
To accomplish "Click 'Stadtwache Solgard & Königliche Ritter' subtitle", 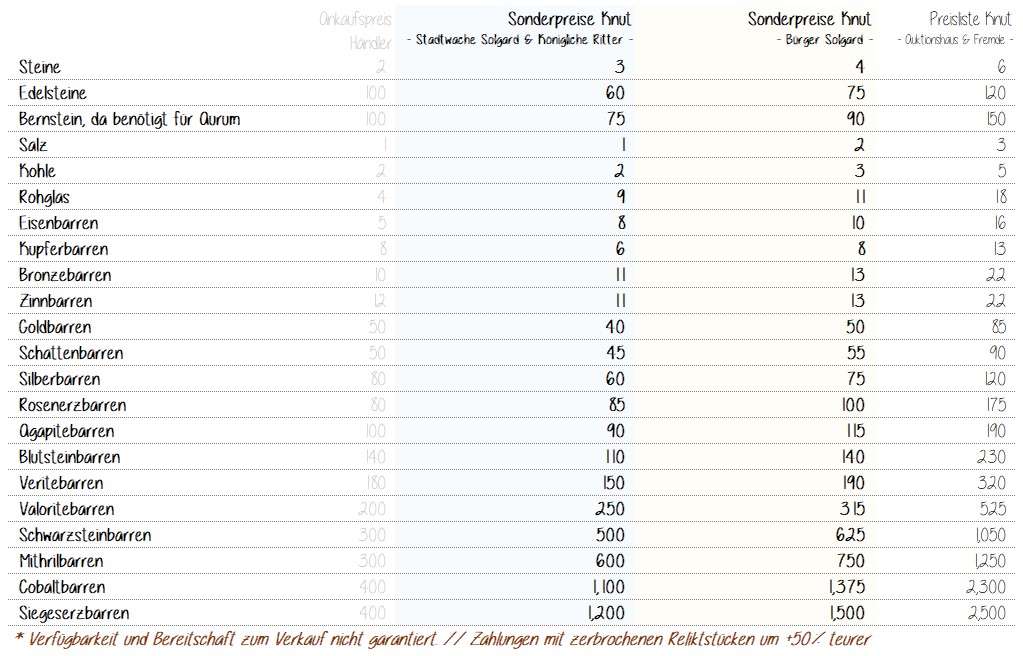I will coord(520,40).
